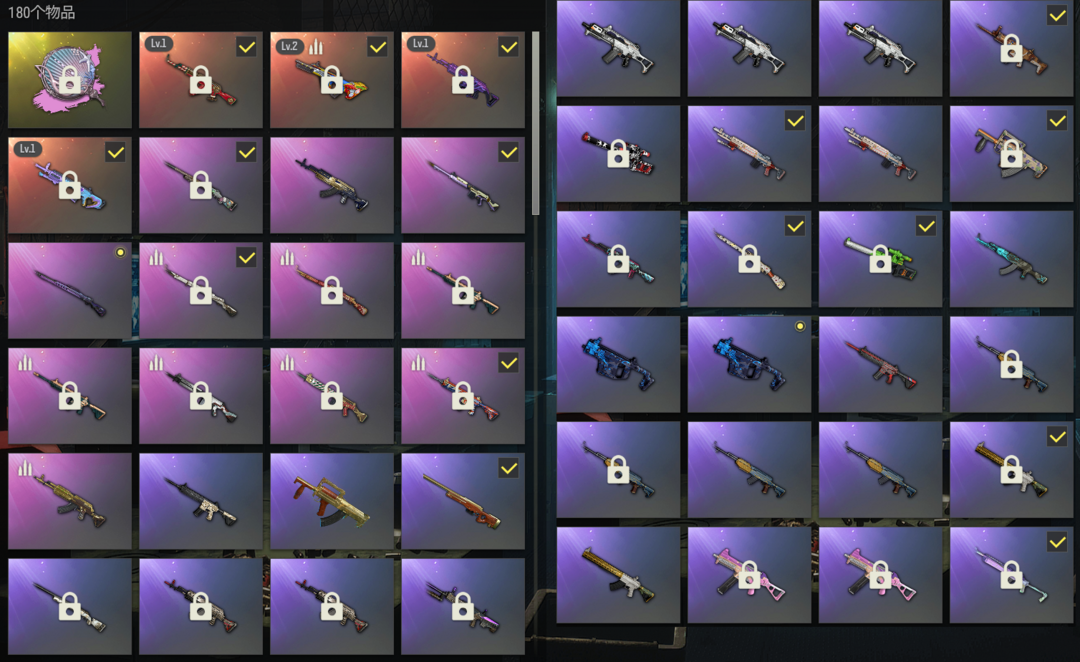Select the red unlocked rifle skin
The width and height of the screenshot is (1080, 662).
[880, 364]
